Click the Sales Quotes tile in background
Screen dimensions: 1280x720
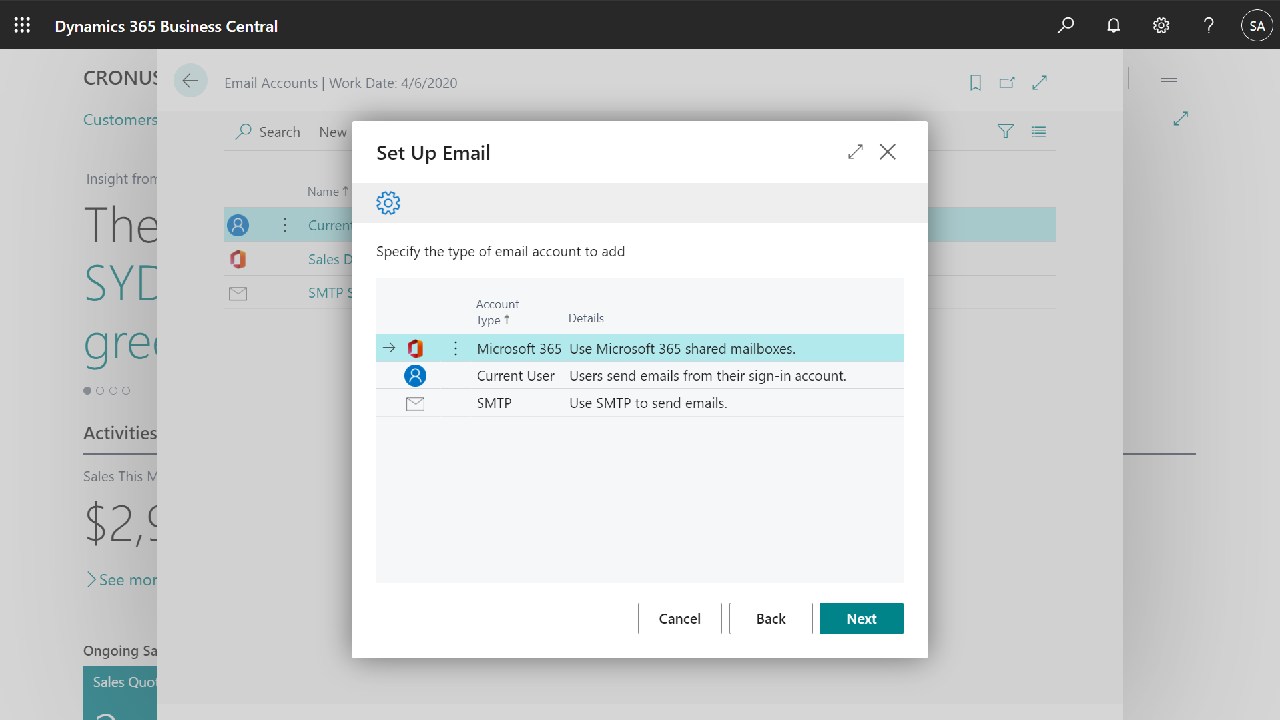tap(120, 693)
